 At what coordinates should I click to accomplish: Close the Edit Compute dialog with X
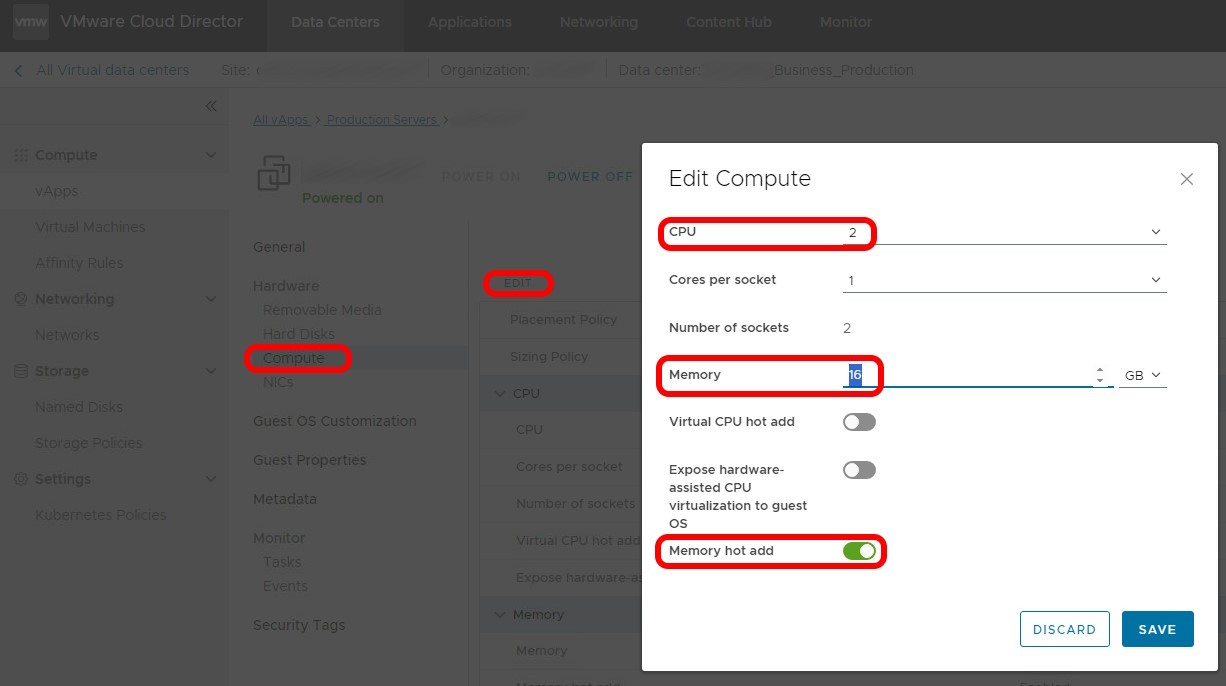pyautogui.click(x=1186, y=179)
